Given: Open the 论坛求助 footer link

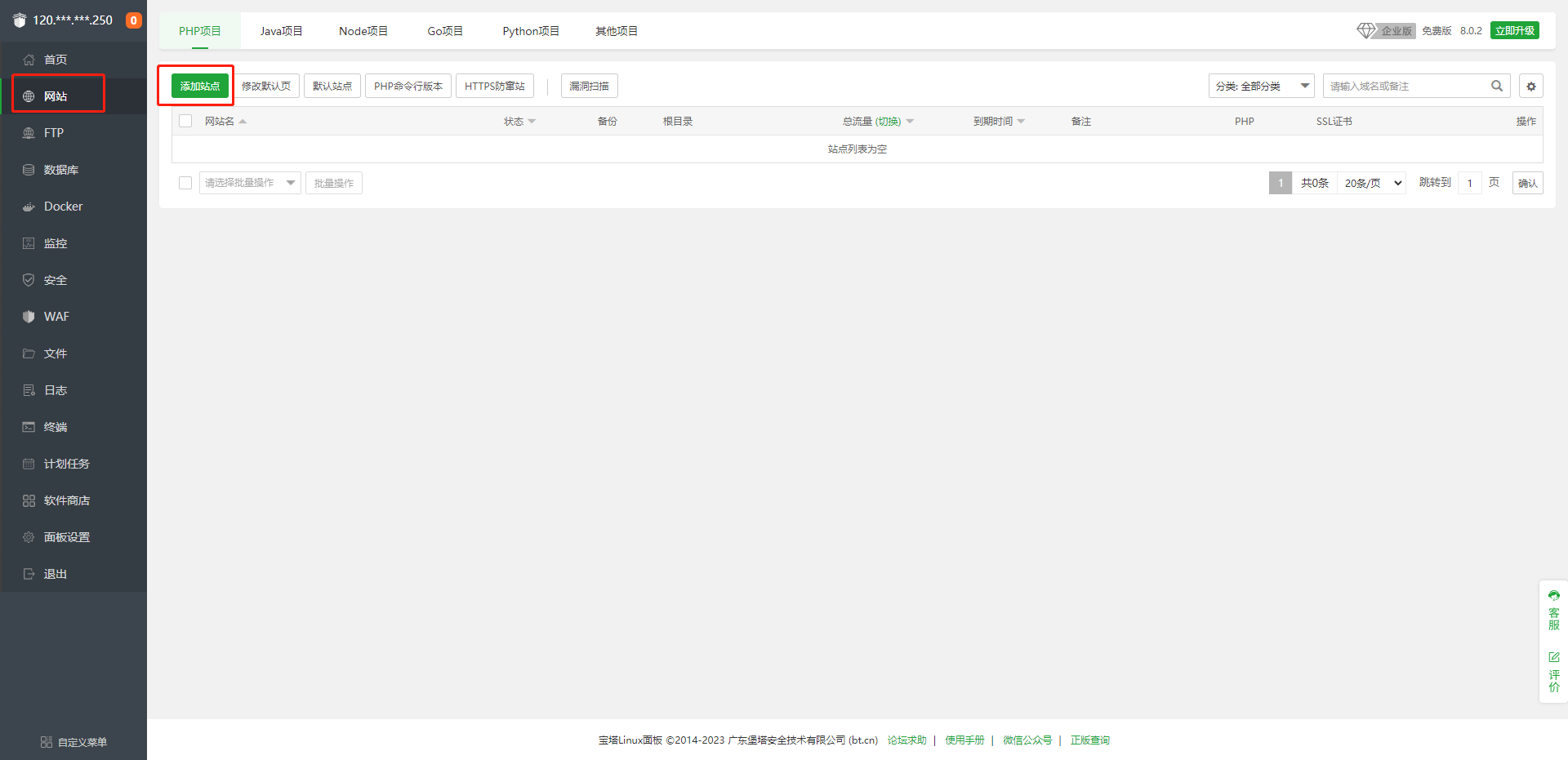Looking at the screenshot, I should coord(907,740).
